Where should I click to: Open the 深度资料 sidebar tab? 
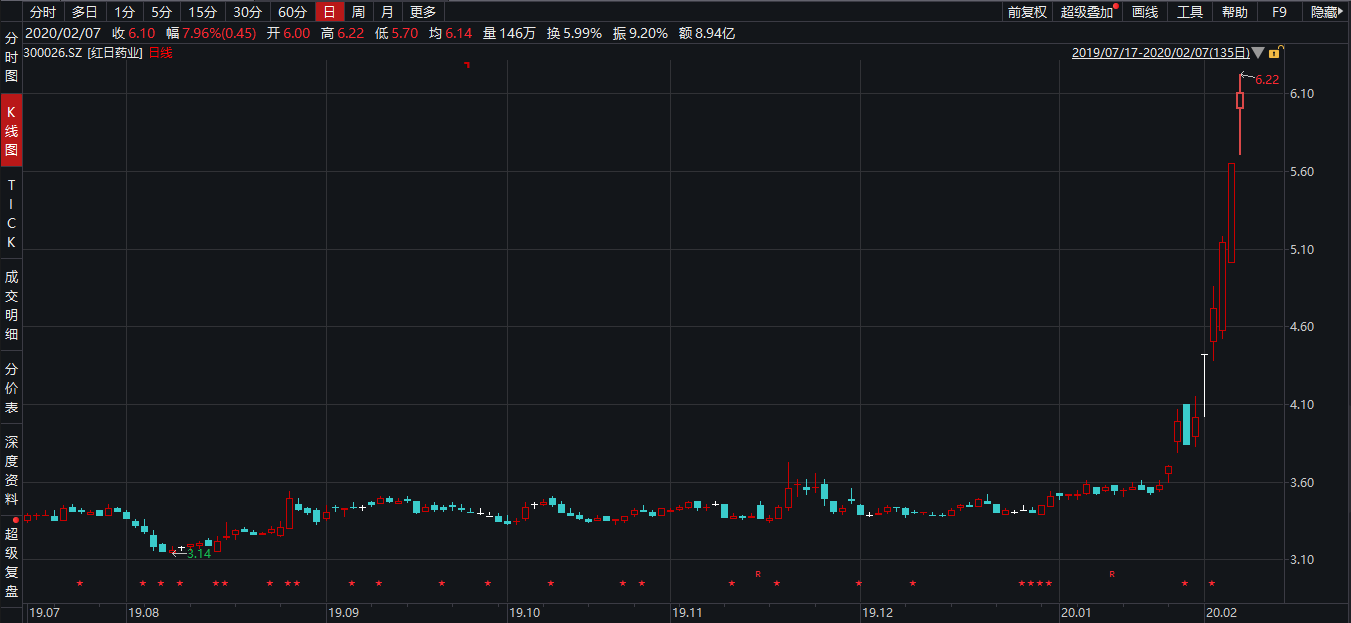12,469
